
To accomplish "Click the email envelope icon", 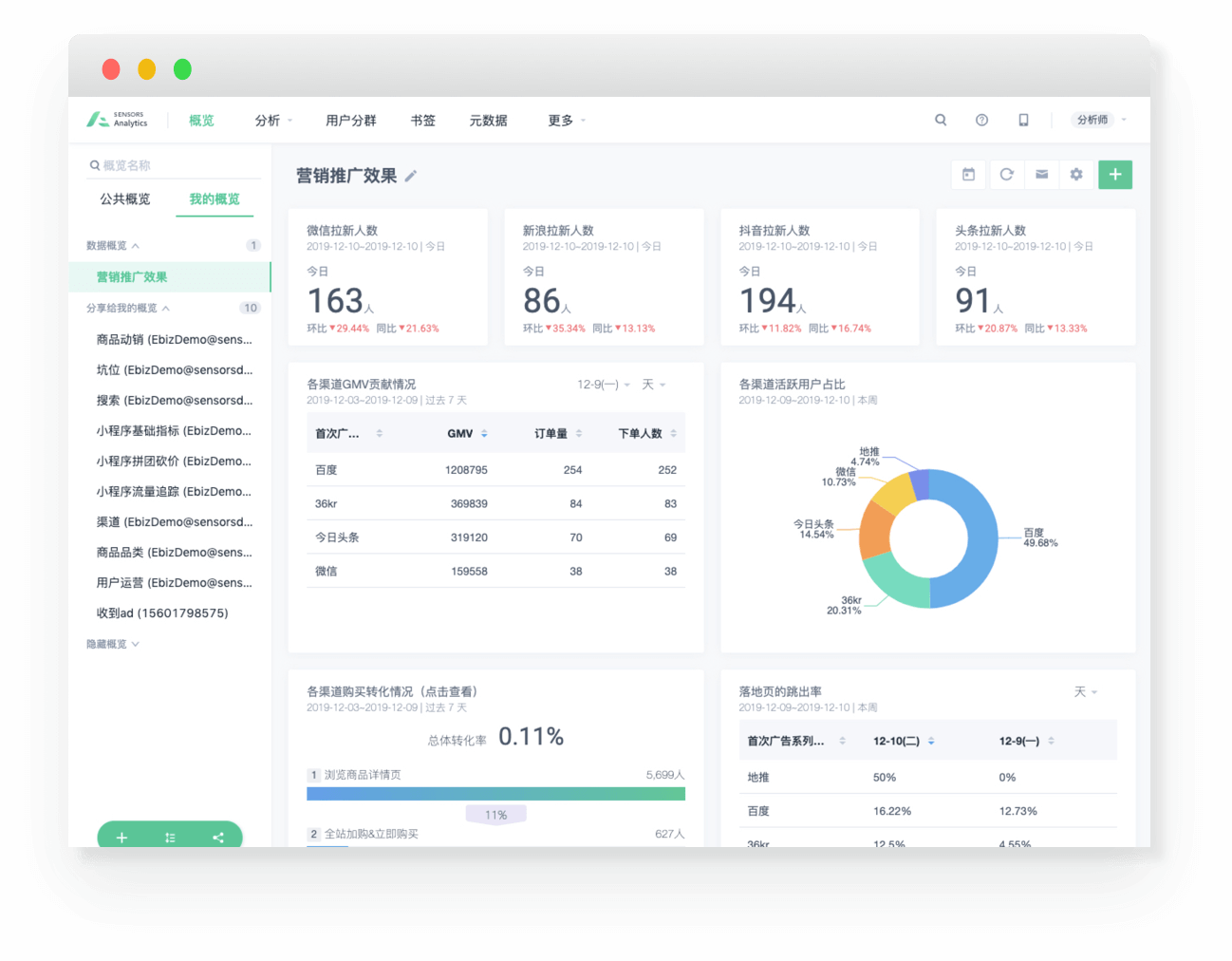I will coord(1041,175).
